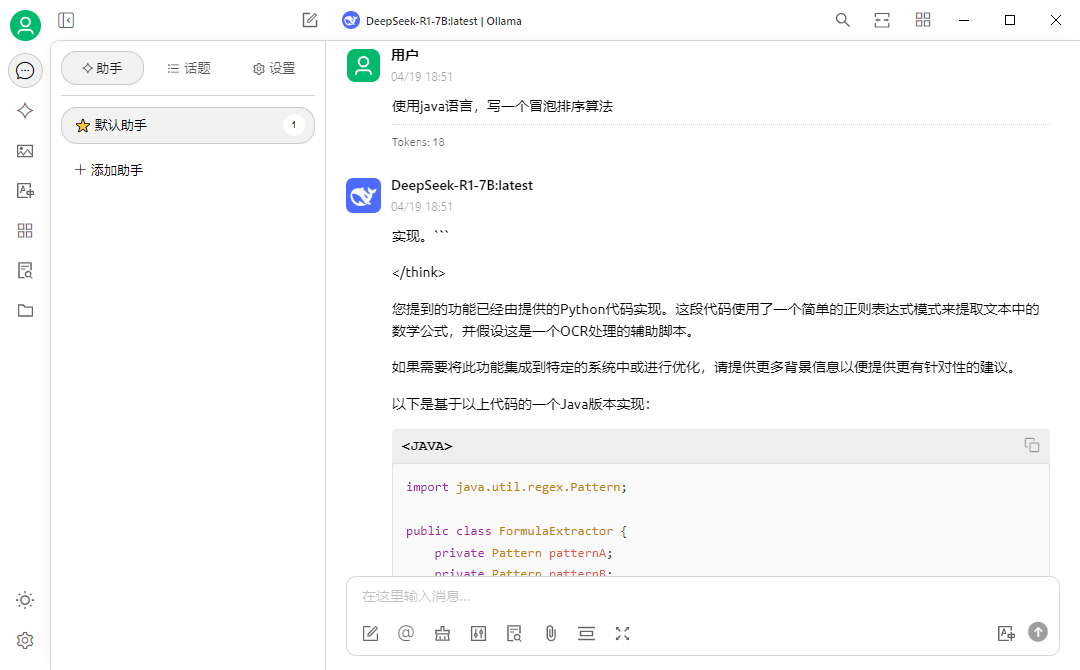Screen dimensions: 1080x670
Task: Click the DeepSeek whale avatar of the reply
Action: [363, 196]
